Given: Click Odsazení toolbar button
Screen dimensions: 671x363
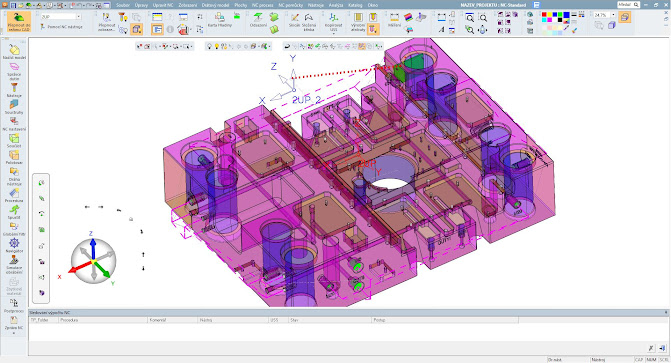Looking at the screenshot, I should point(258,20).
